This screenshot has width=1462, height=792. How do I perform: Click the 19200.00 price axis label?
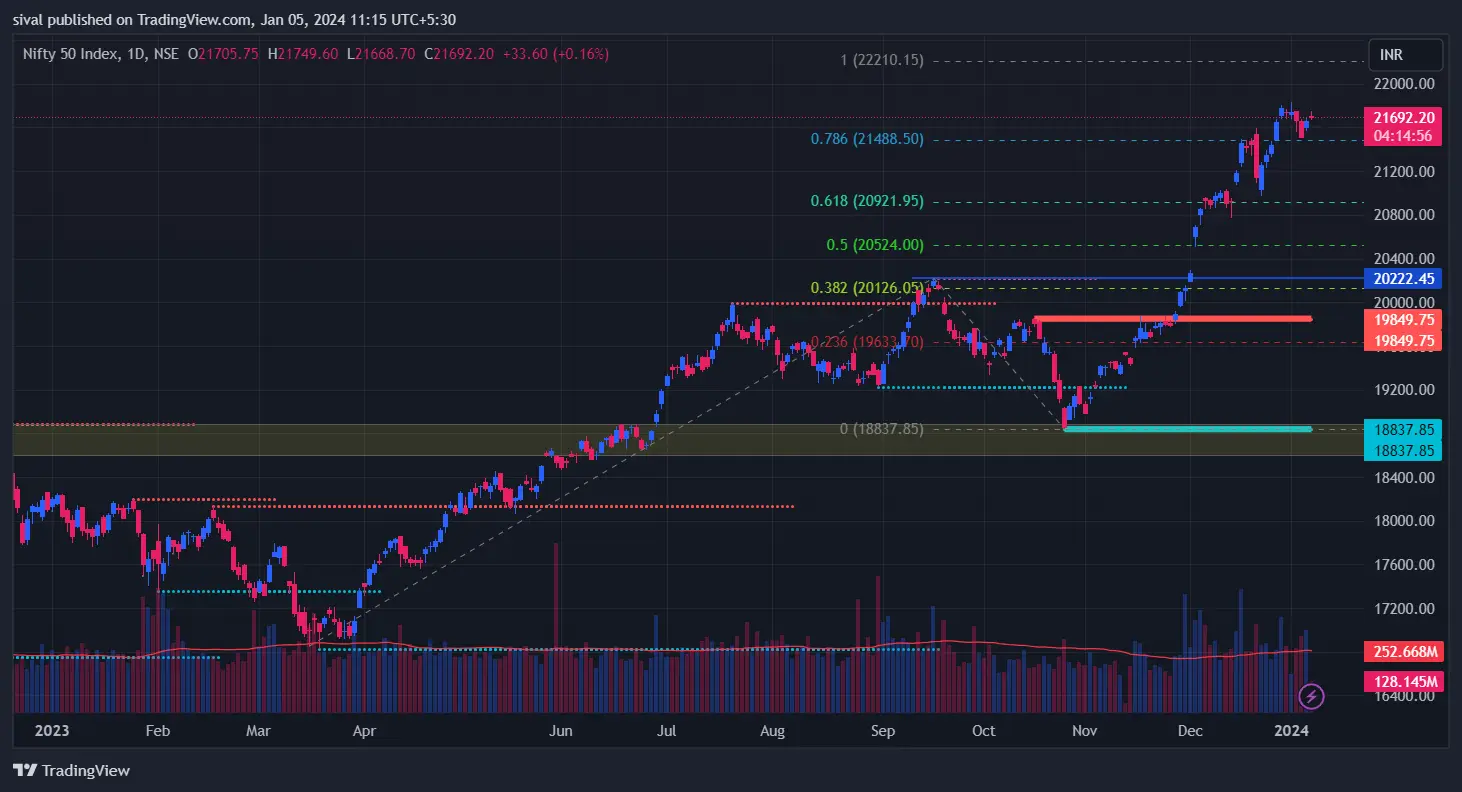[1403, 390]
